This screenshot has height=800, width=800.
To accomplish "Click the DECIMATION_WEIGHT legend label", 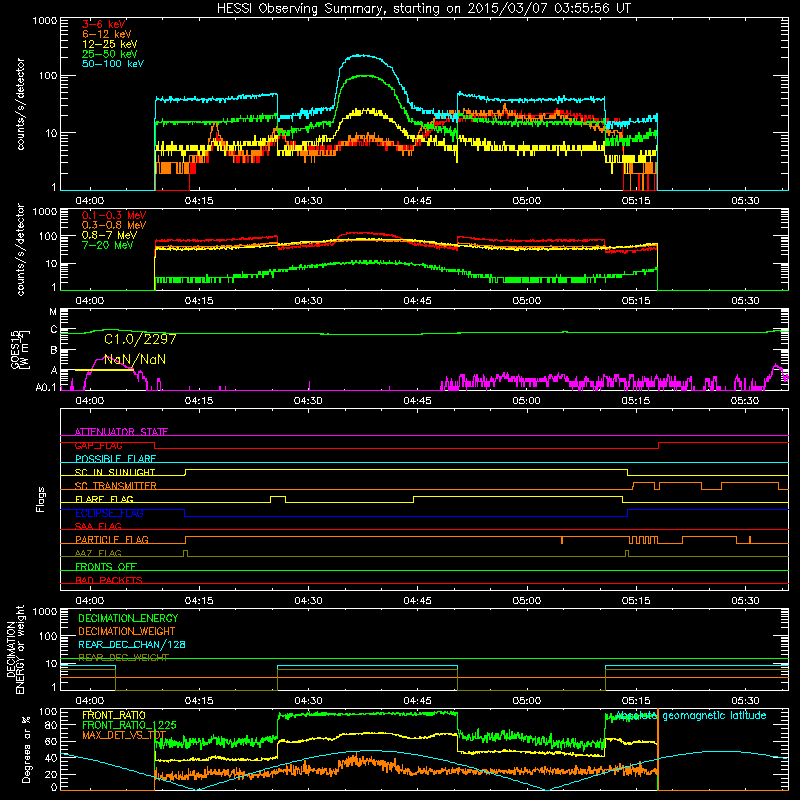I will point(127,632).
